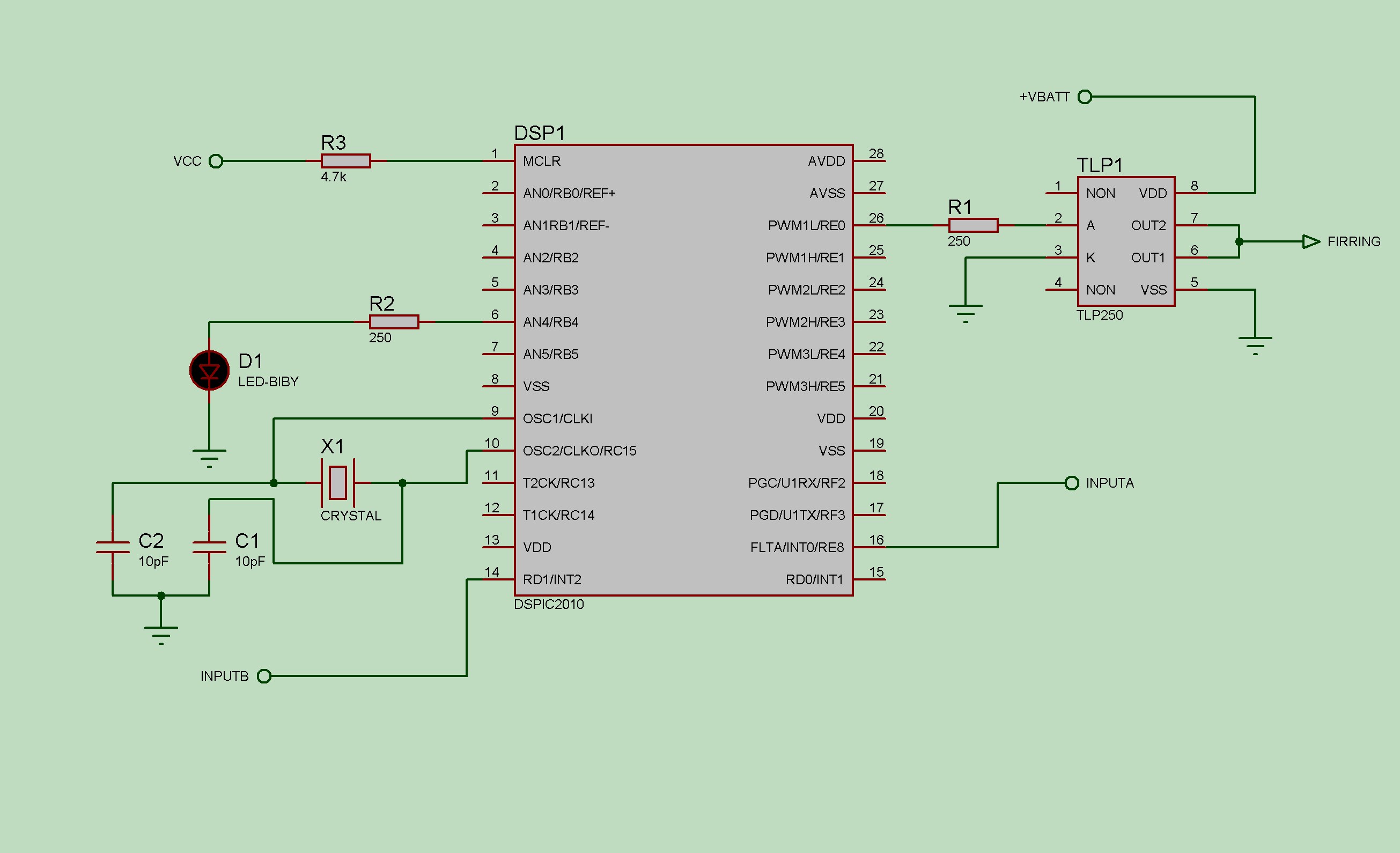Select the TLP1 optocoupler chip body
Viewport: 1400px width, 853px height.
pos(1125,241)
